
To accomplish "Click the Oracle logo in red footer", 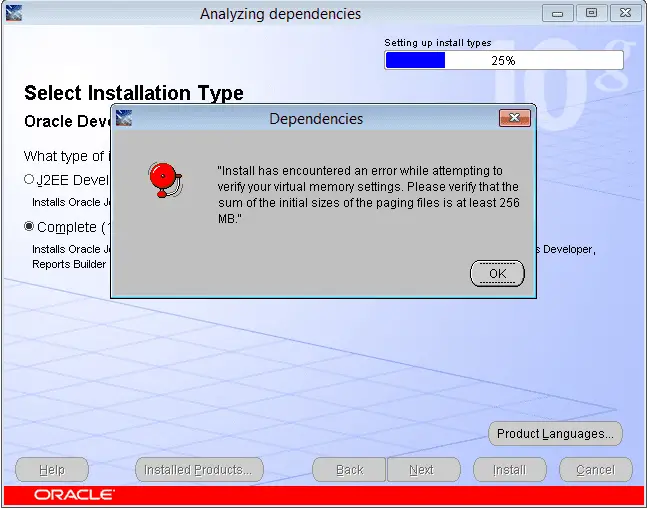I will pyautogui.click(x=74, y=495).
